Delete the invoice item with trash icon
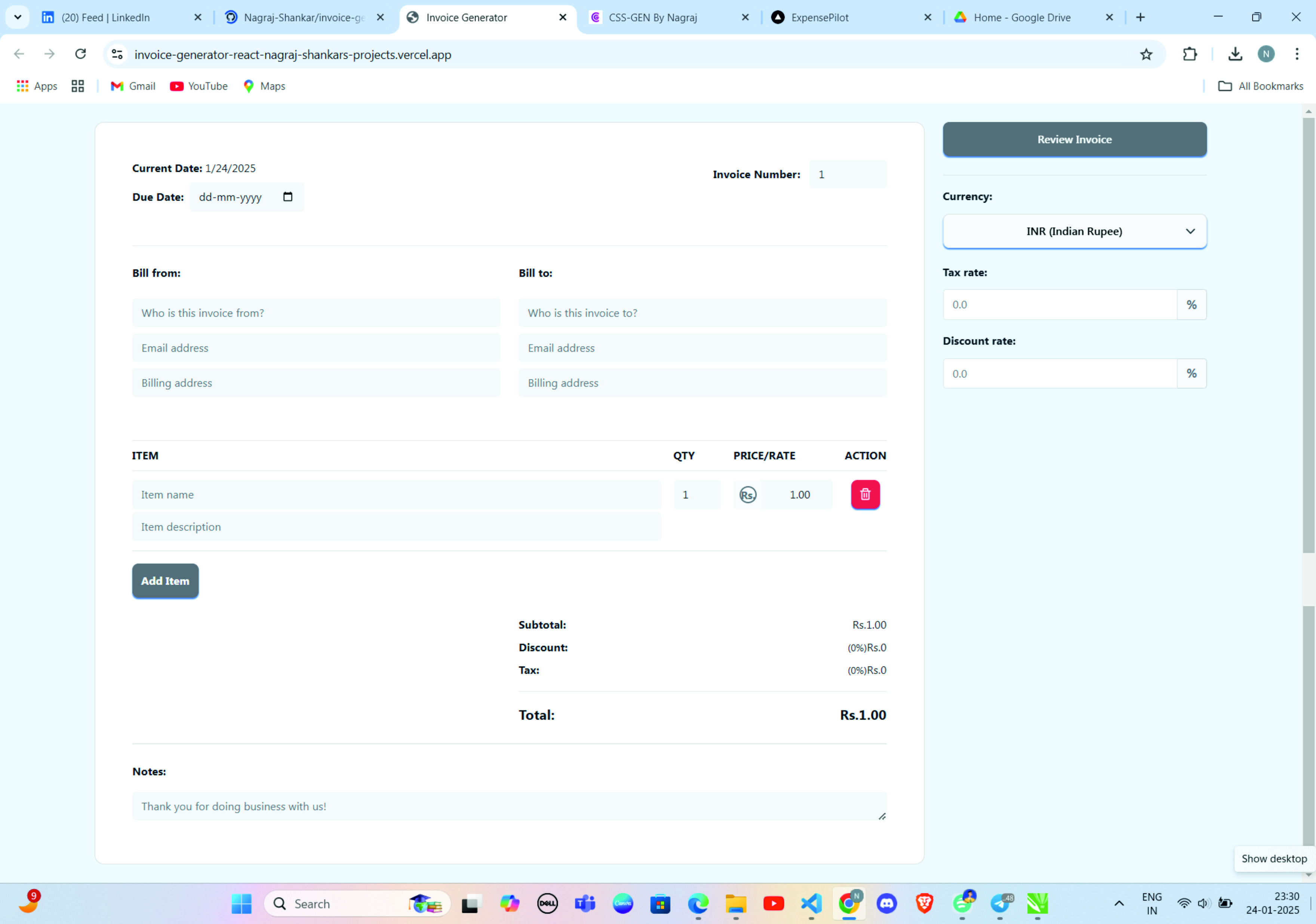1316x924 pixels. point(865,494)
